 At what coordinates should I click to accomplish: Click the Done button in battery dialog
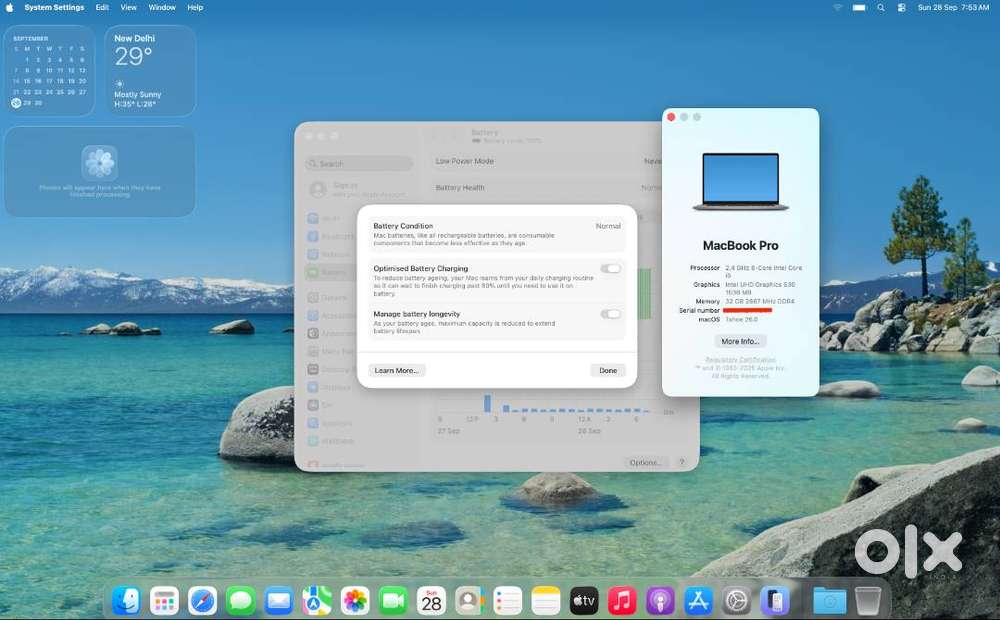tap(608, 370)
